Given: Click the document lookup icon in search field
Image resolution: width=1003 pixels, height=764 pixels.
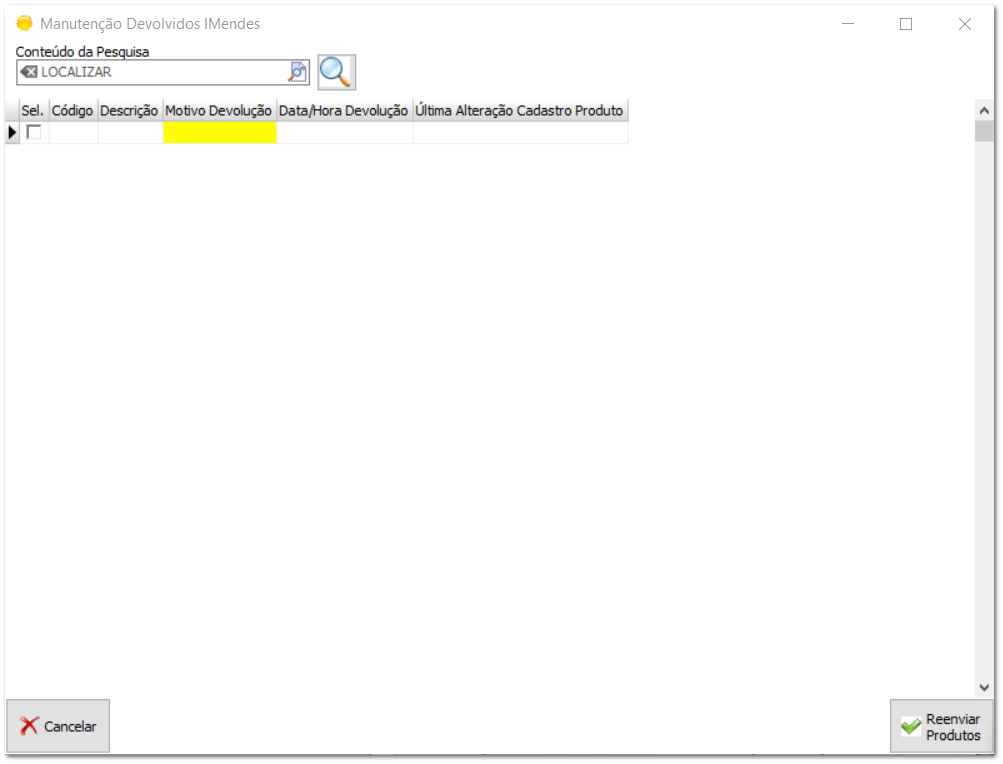Looking at the screenshot, I should pos(298,72).
